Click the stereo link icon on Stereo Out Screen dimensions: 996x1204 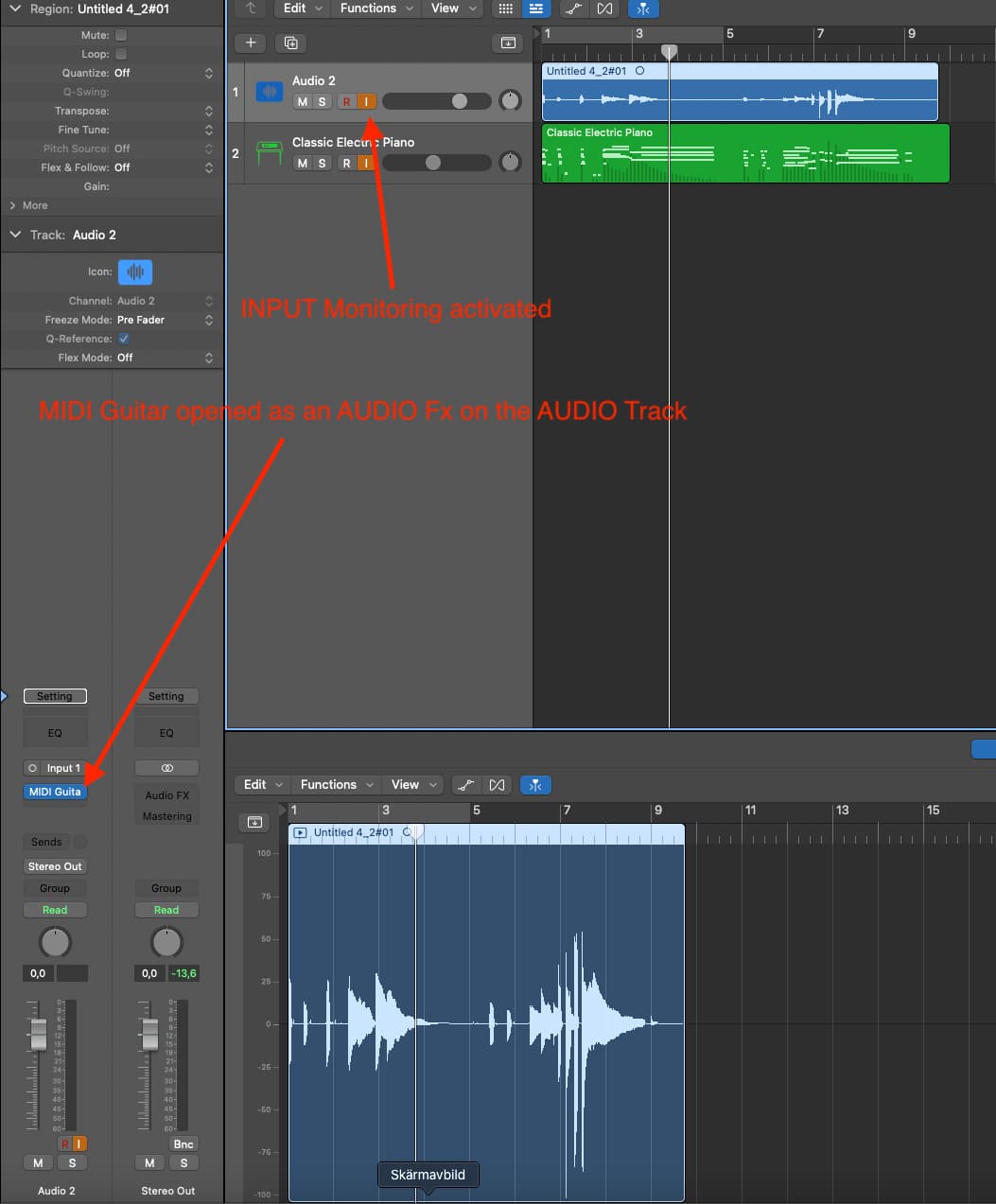pyautogui.click(x=166, y=768)
